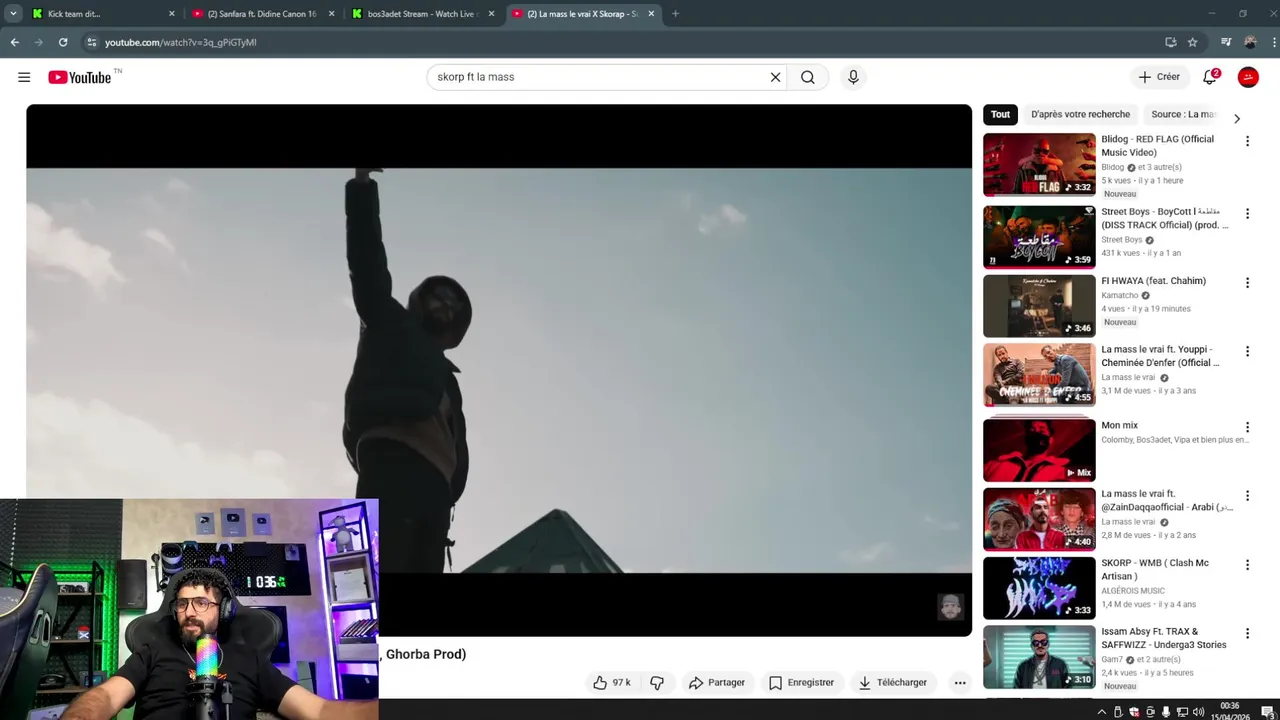The image size is (1280, 720).
Task: Open Chrome media controls icon
Action: 1226,42
